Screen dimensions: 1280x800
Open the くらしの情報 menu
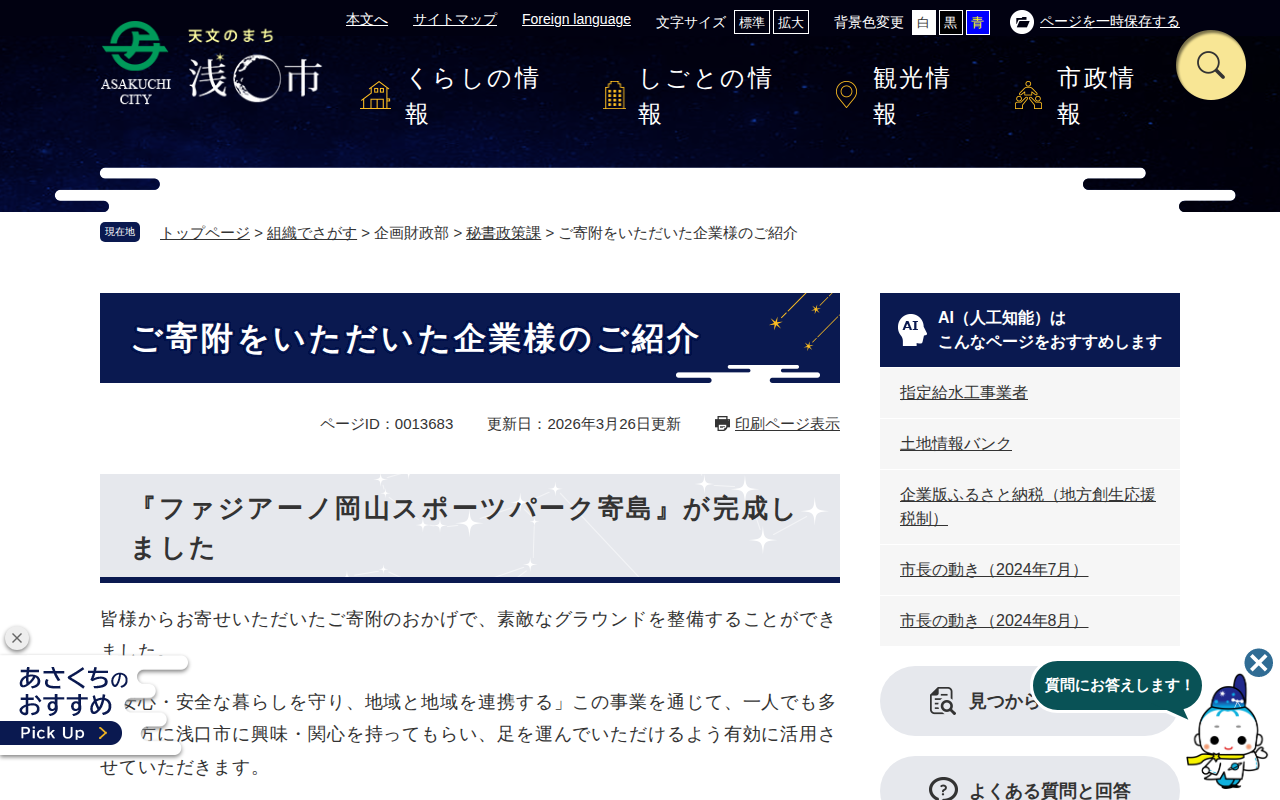coord(456,96)
